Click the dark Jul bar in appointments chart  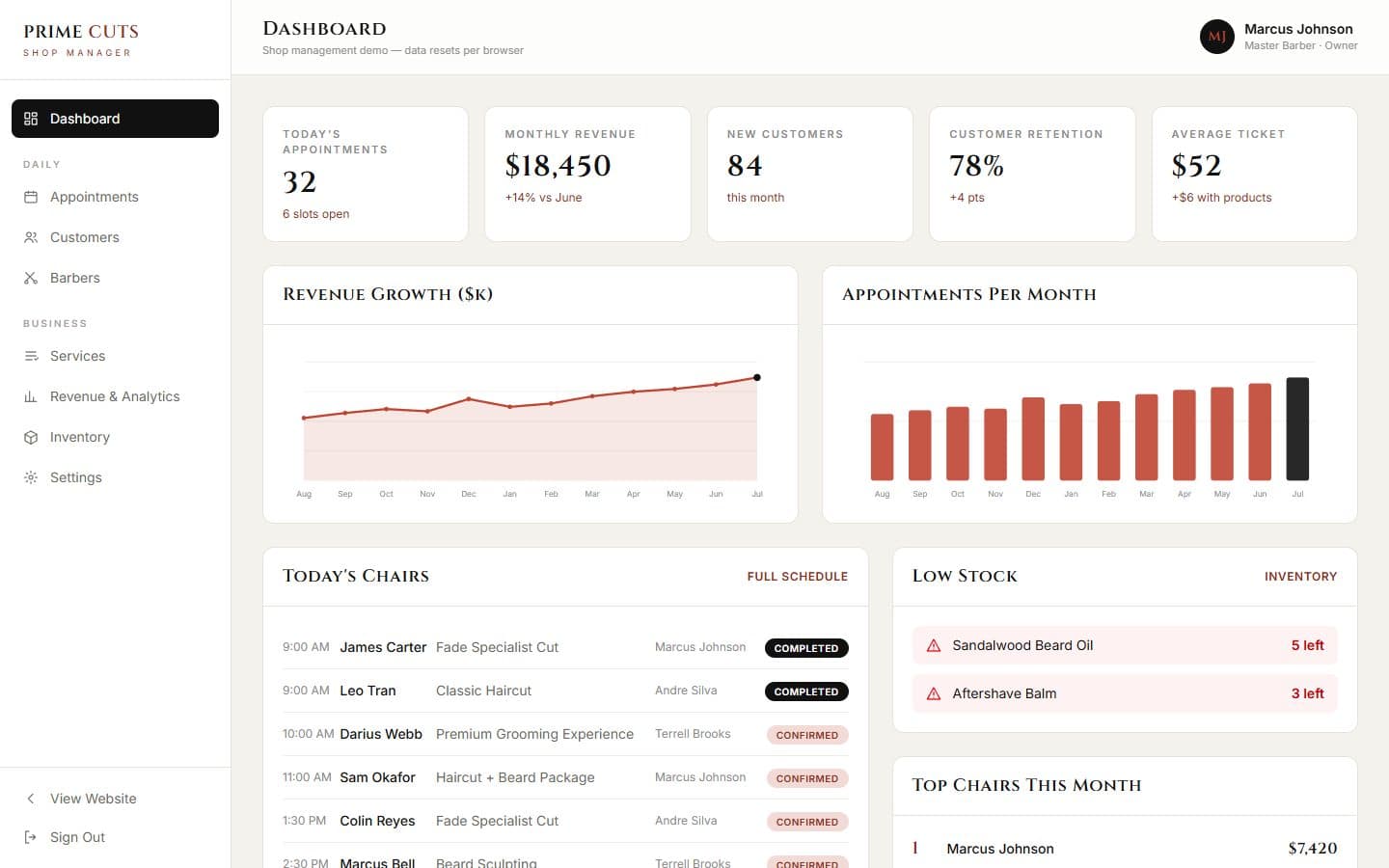click(1297, 429)
